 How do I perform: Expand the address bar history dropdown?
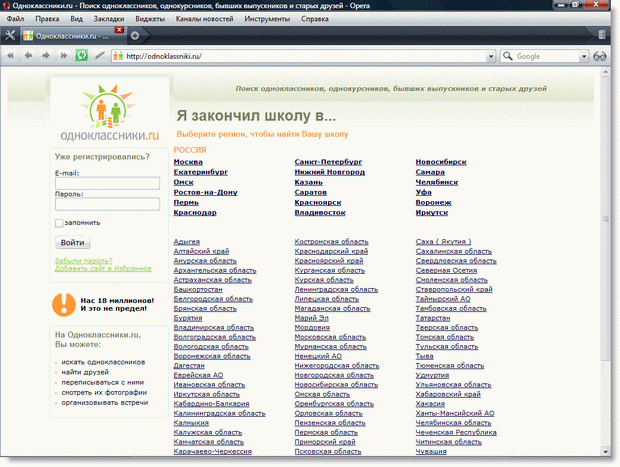(x=491, y=56)
